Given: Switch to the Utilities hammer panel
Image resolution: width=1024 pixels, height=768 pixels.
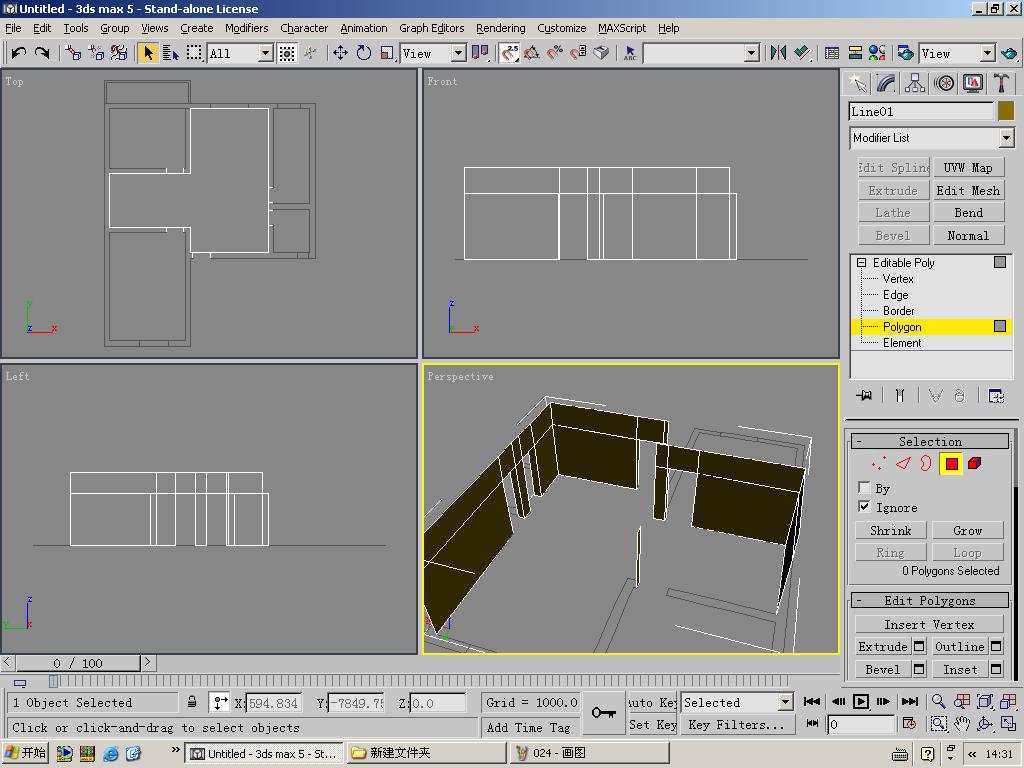Looking at the screenshot, I should coord(1002,83).
